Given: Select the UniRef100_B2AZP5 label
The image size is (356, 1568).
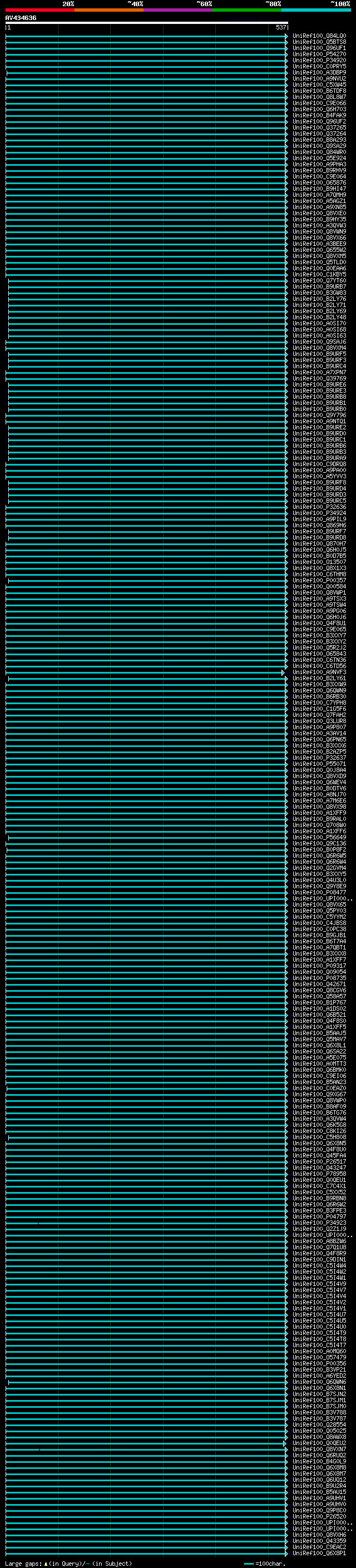Looking at the screenshot, I should click(319, 752).
